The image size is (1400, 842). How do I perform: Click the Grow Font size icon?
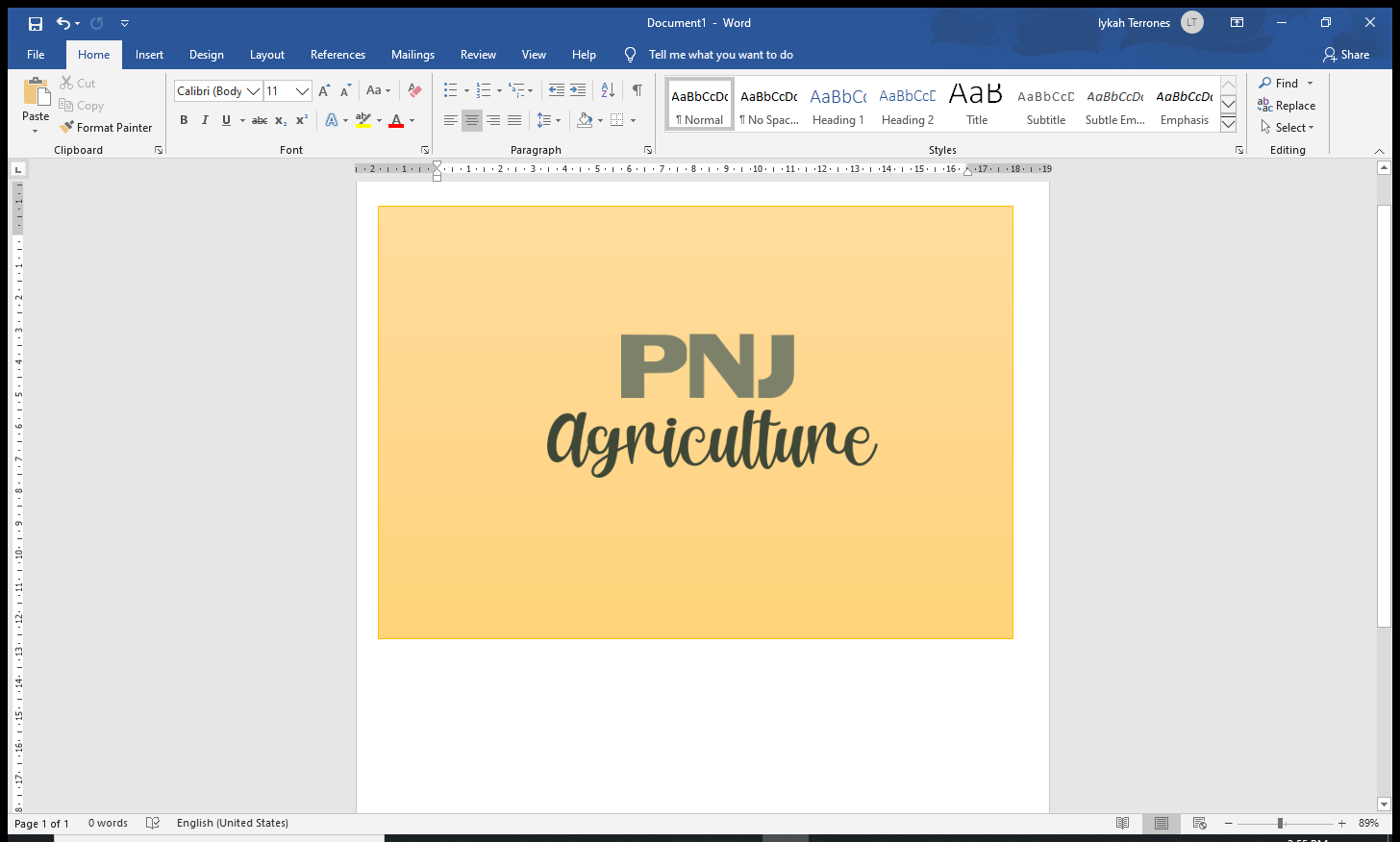point(324,90)
